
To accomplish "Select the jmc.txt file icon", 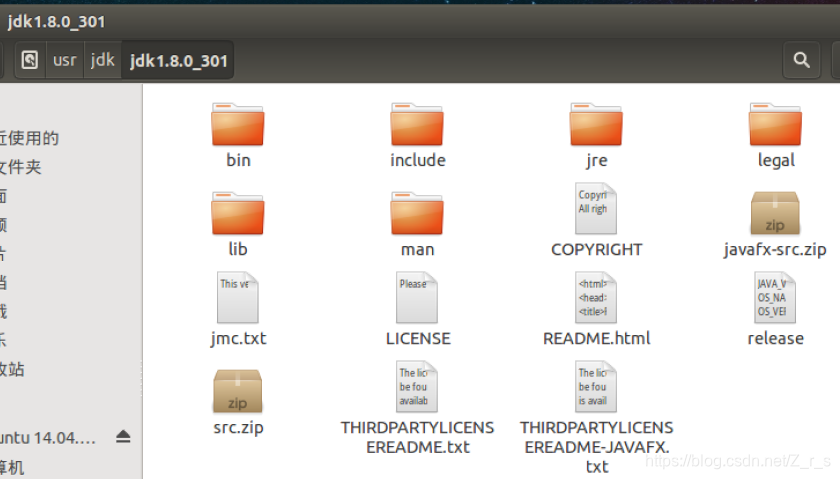I will [238, 297].
